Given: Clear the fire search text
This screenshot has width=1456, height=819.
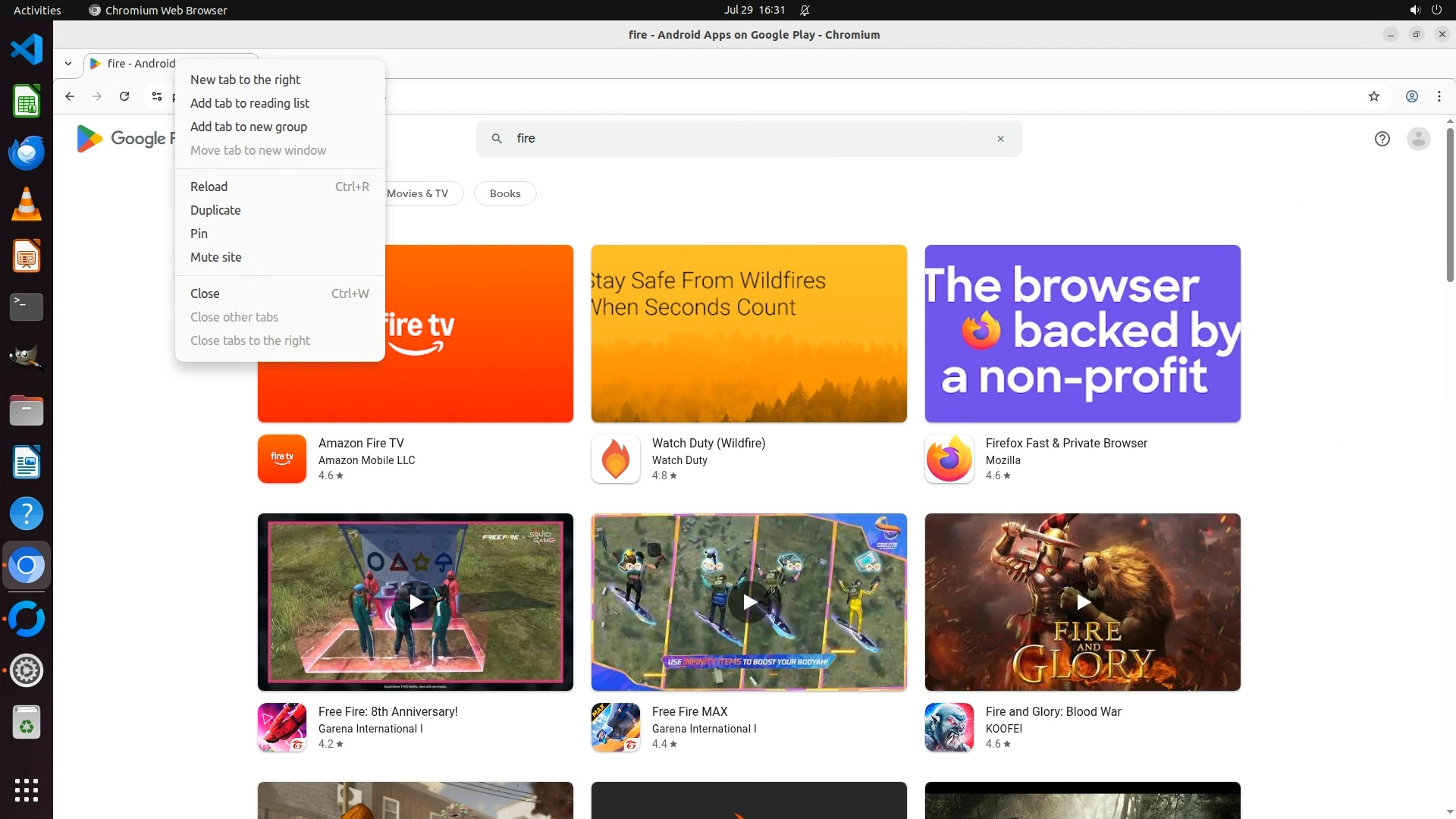Looking at the screenshot, I should pos(1000,139).
